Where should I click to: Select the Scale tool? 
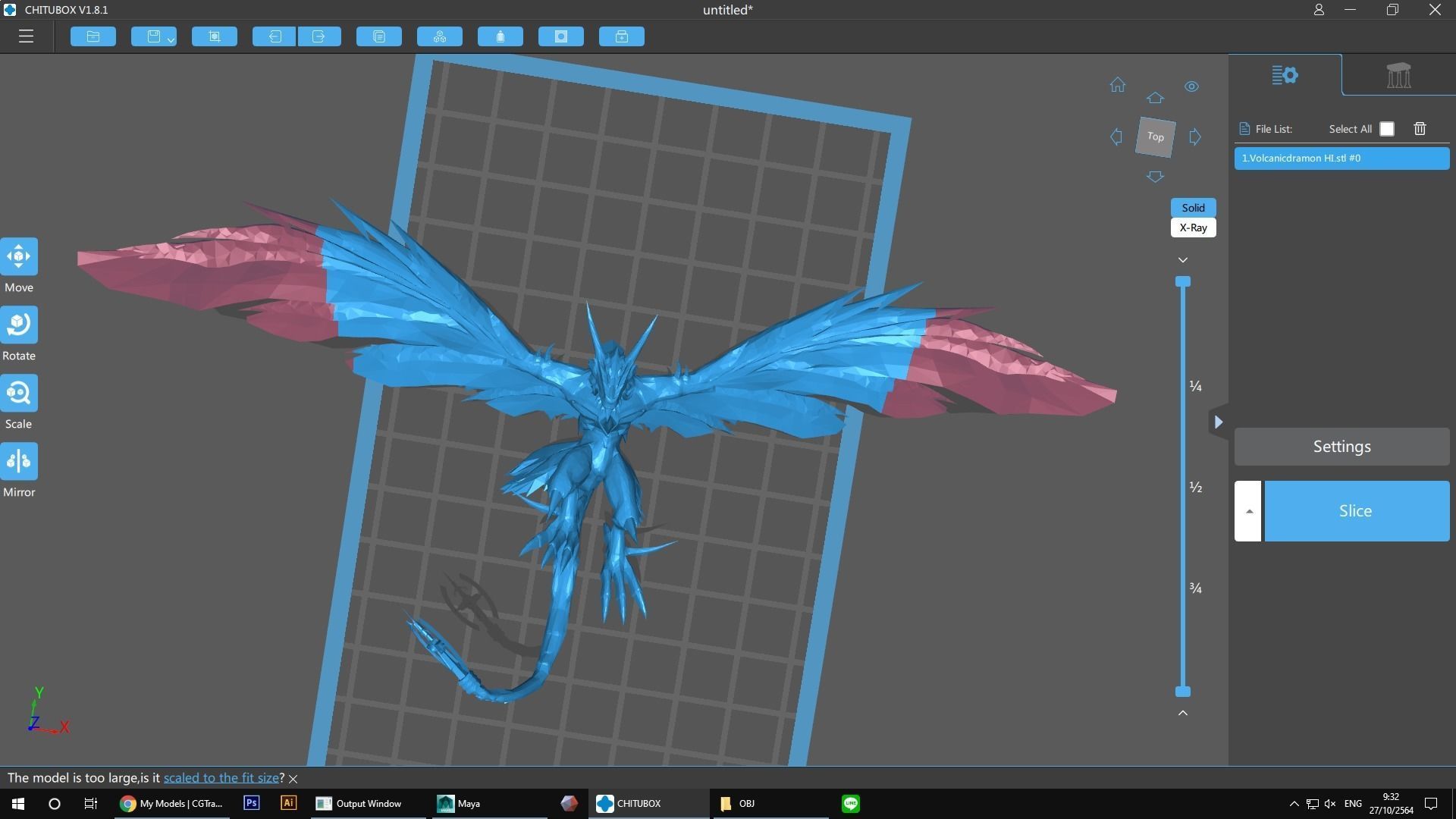19,393
